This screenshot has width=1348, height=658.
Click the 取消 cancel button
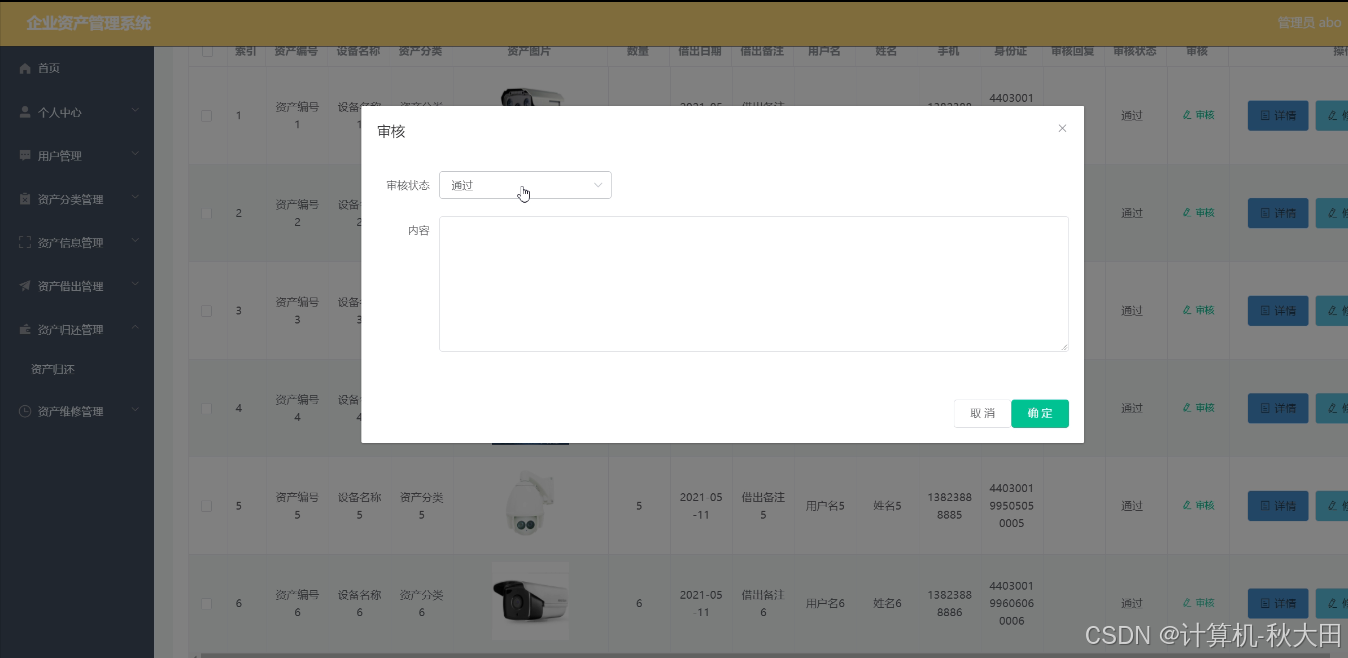[x=983, y=413]
